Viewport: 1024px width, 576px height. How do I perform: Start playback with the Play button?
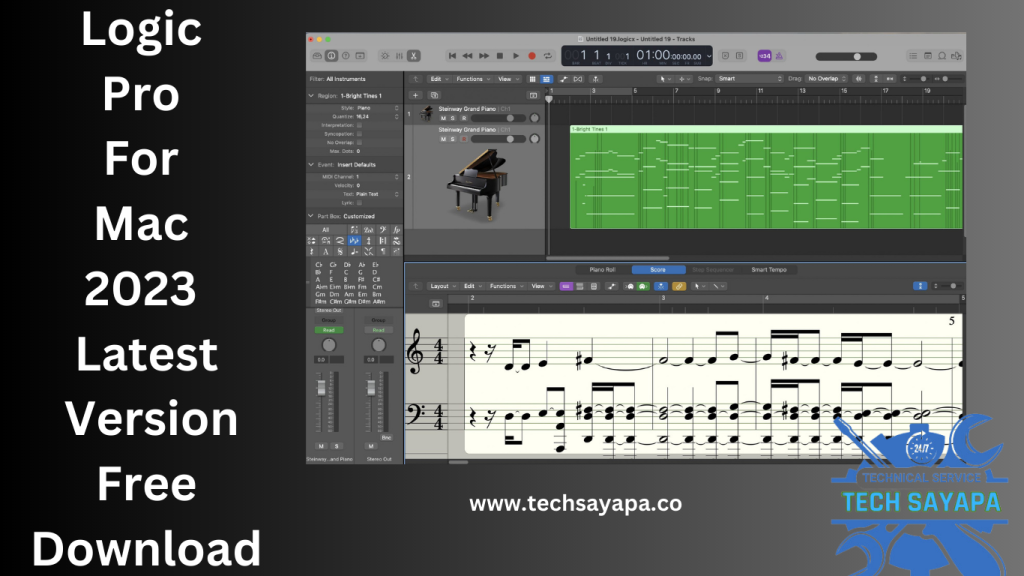pyautogui.click(x=516, y=56)
